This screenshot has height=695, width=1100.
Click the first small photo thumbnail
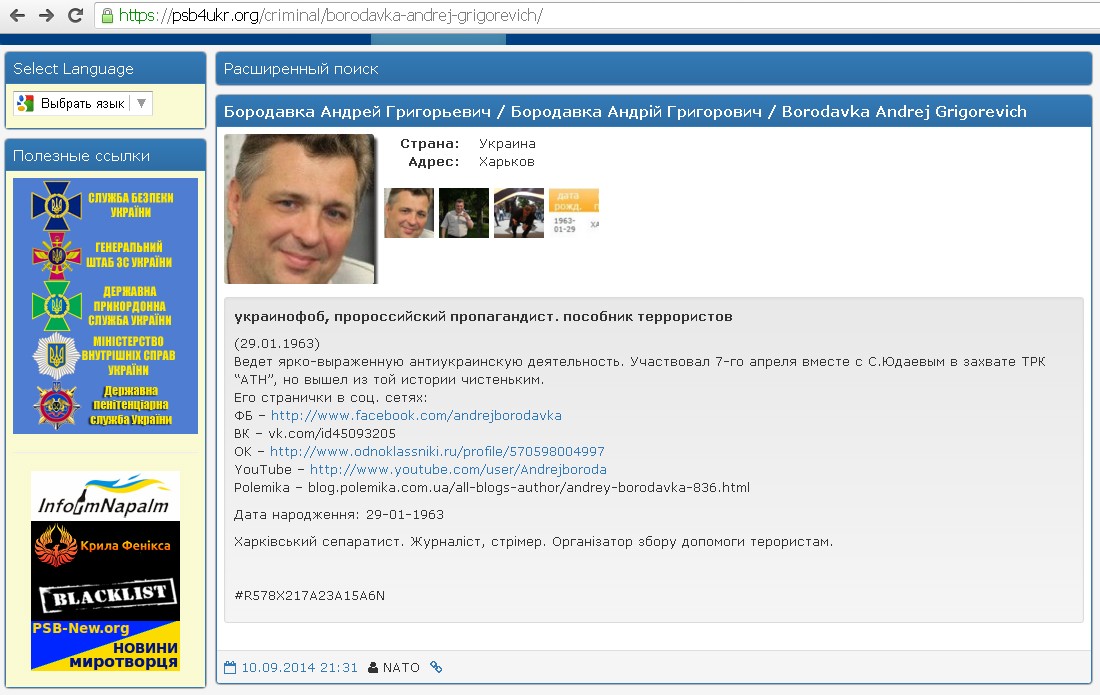coord(409,213)
